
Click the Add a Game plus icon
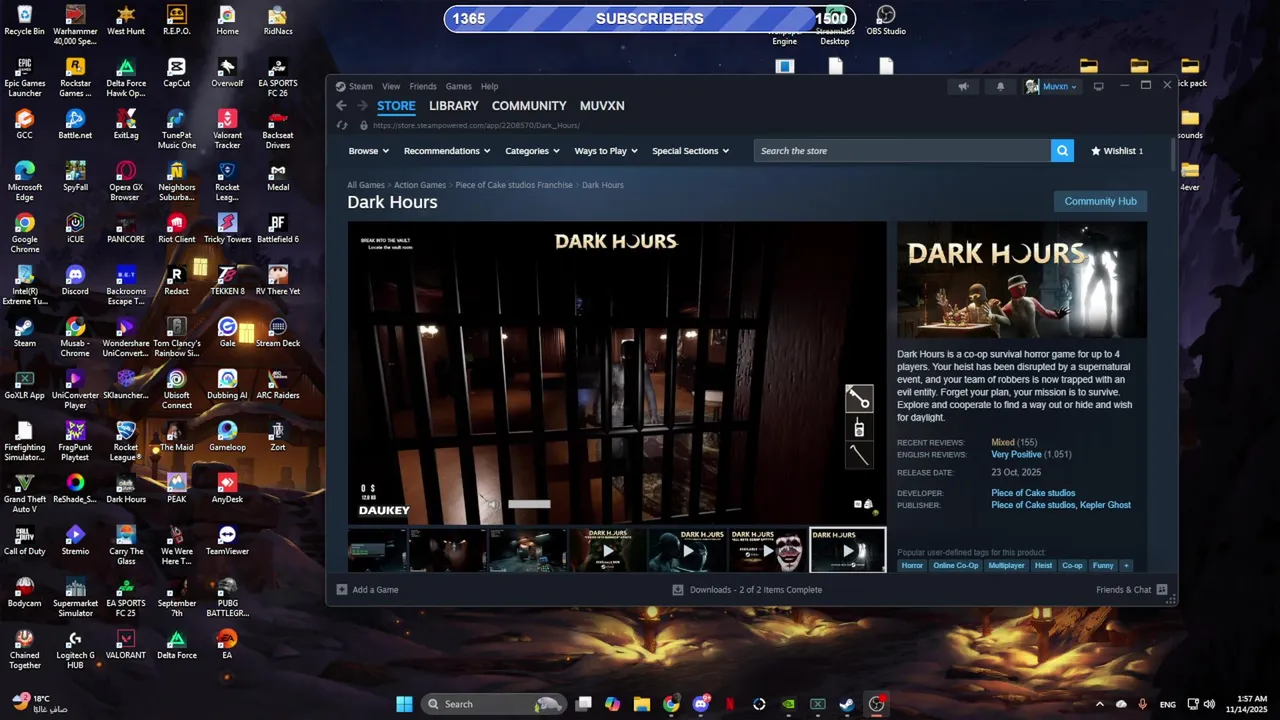pyautogui.click(x=341, y=590)
